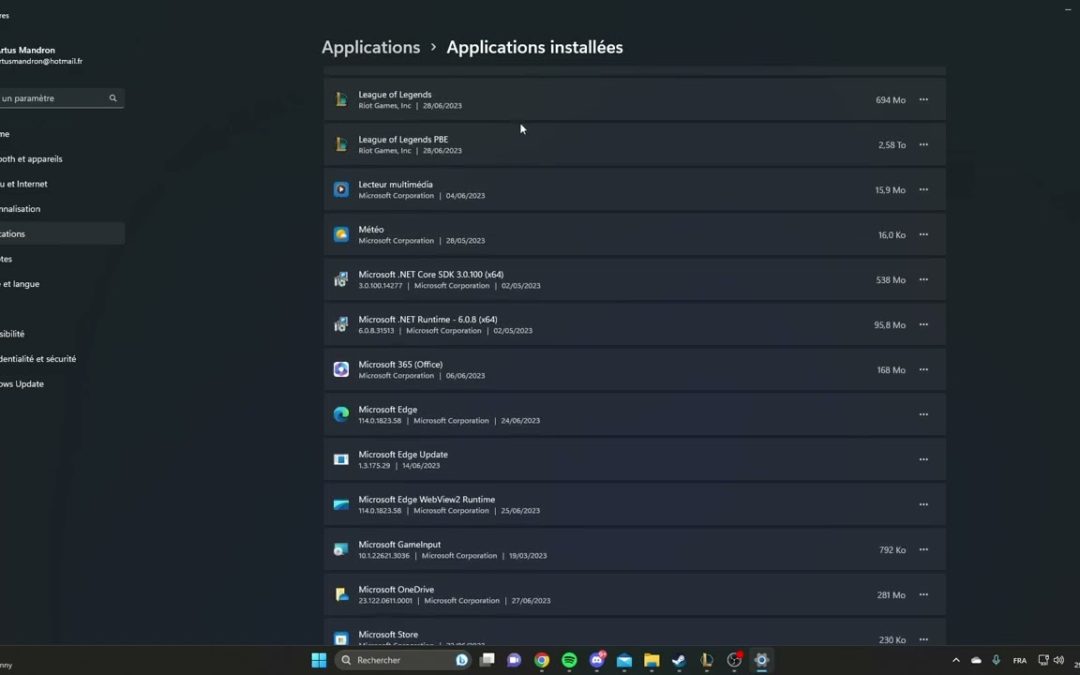Open options menu for League of Legends PBE

click(x=923, y=145)
